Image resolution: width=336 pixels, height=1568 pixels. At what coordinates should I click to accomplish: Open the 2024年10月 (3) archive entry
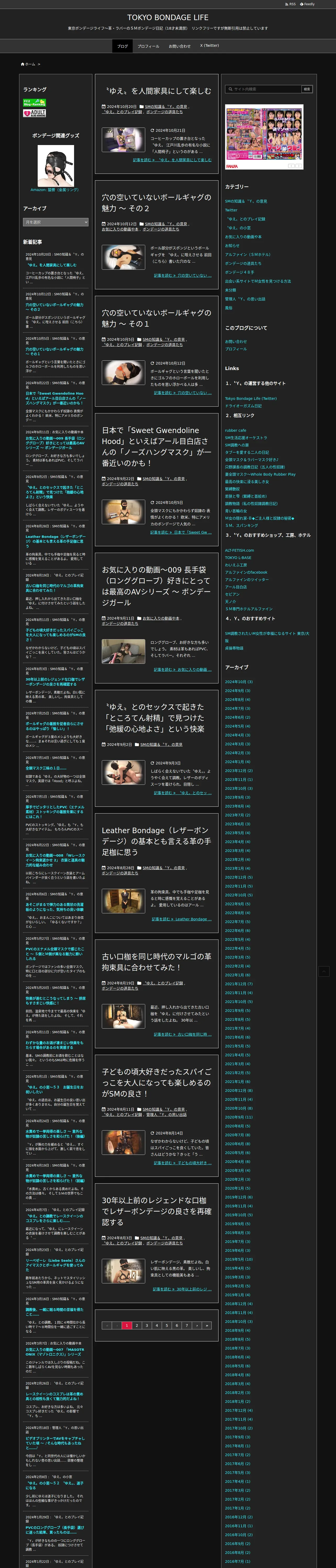238,682
